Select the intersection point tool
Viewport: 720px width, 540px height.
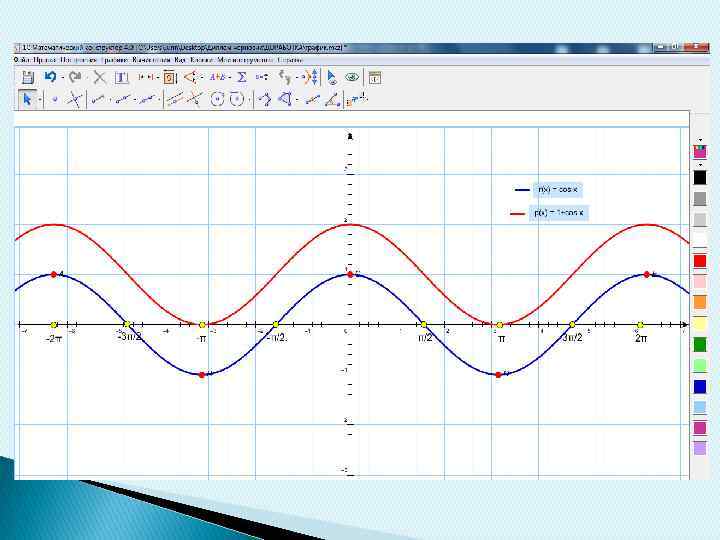click(74, 99)
